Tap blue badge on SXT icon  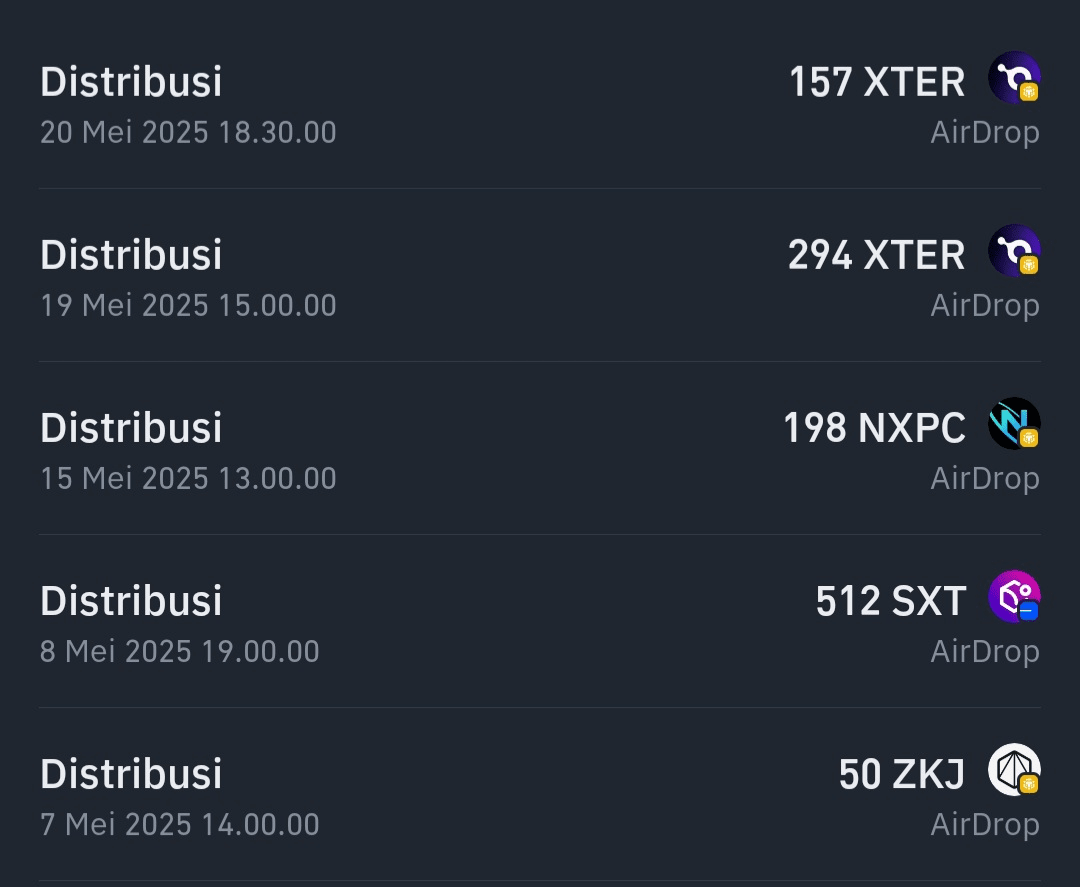(1029, 611)
